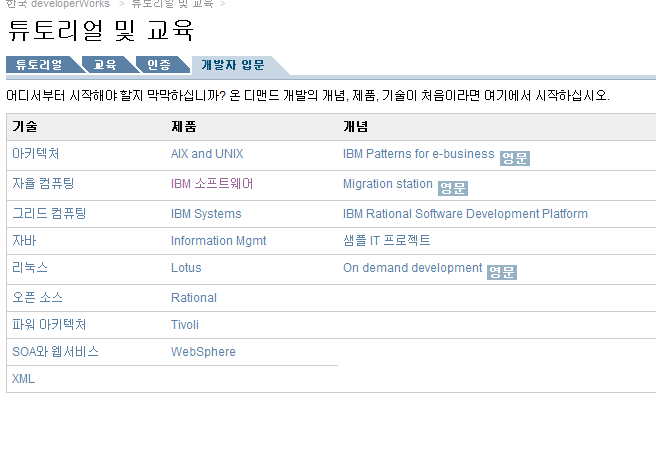Click the 제품 column header
The width and height of the screenshot is (656, 450).
[x=184, y=126]
